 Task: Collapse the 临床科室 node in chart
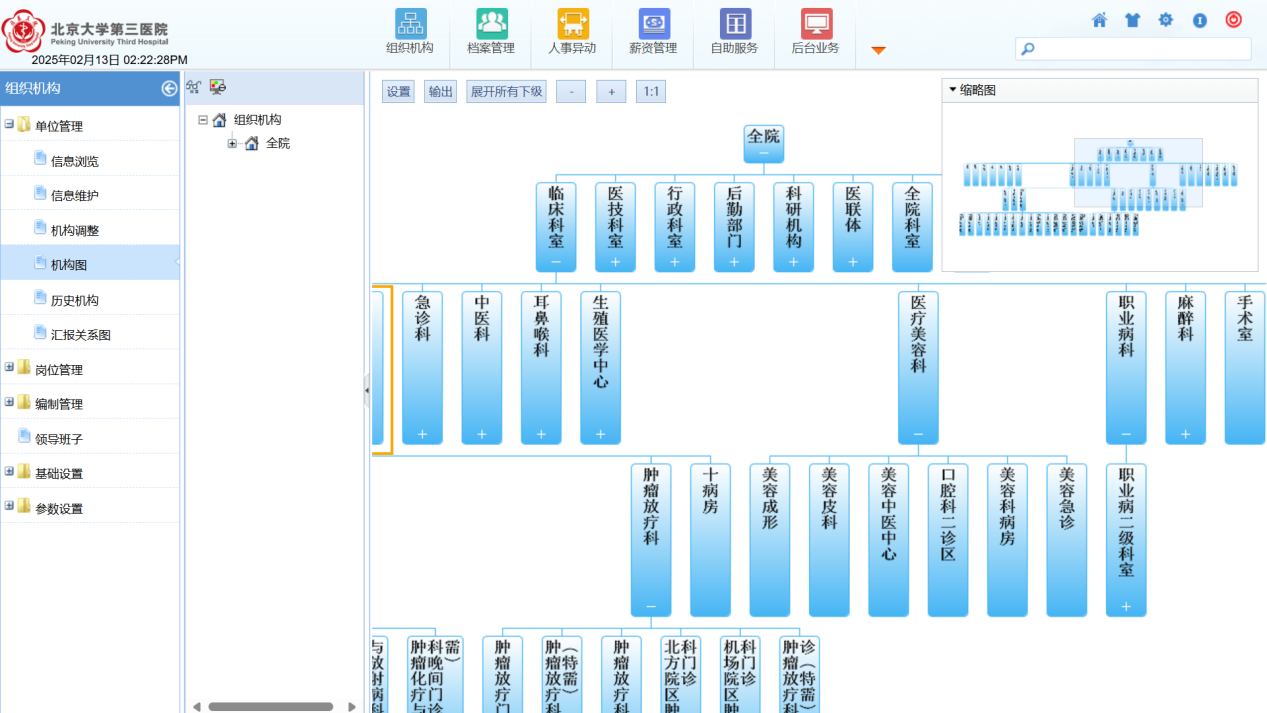(555, 262)
